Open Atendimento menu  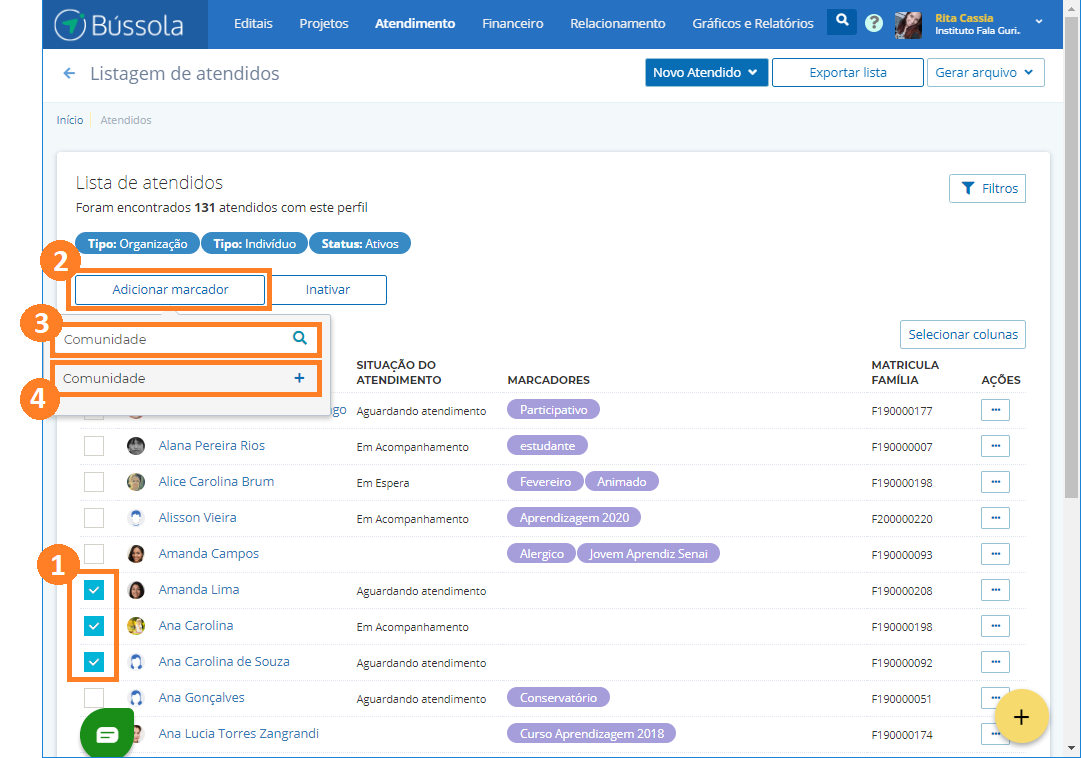[415, 23]
